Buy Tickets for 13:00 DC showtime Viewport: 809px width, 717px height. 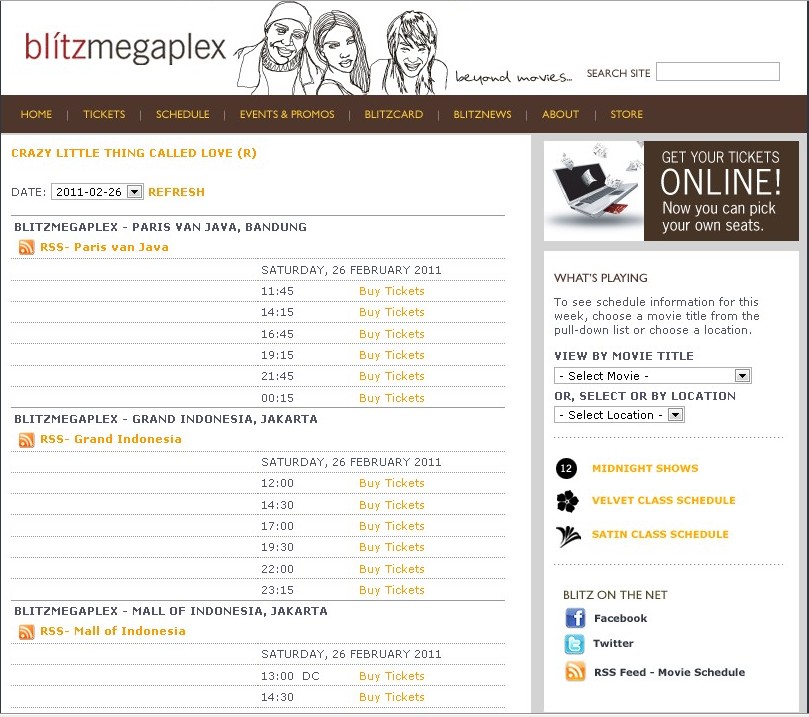click(x=392, y=676)
